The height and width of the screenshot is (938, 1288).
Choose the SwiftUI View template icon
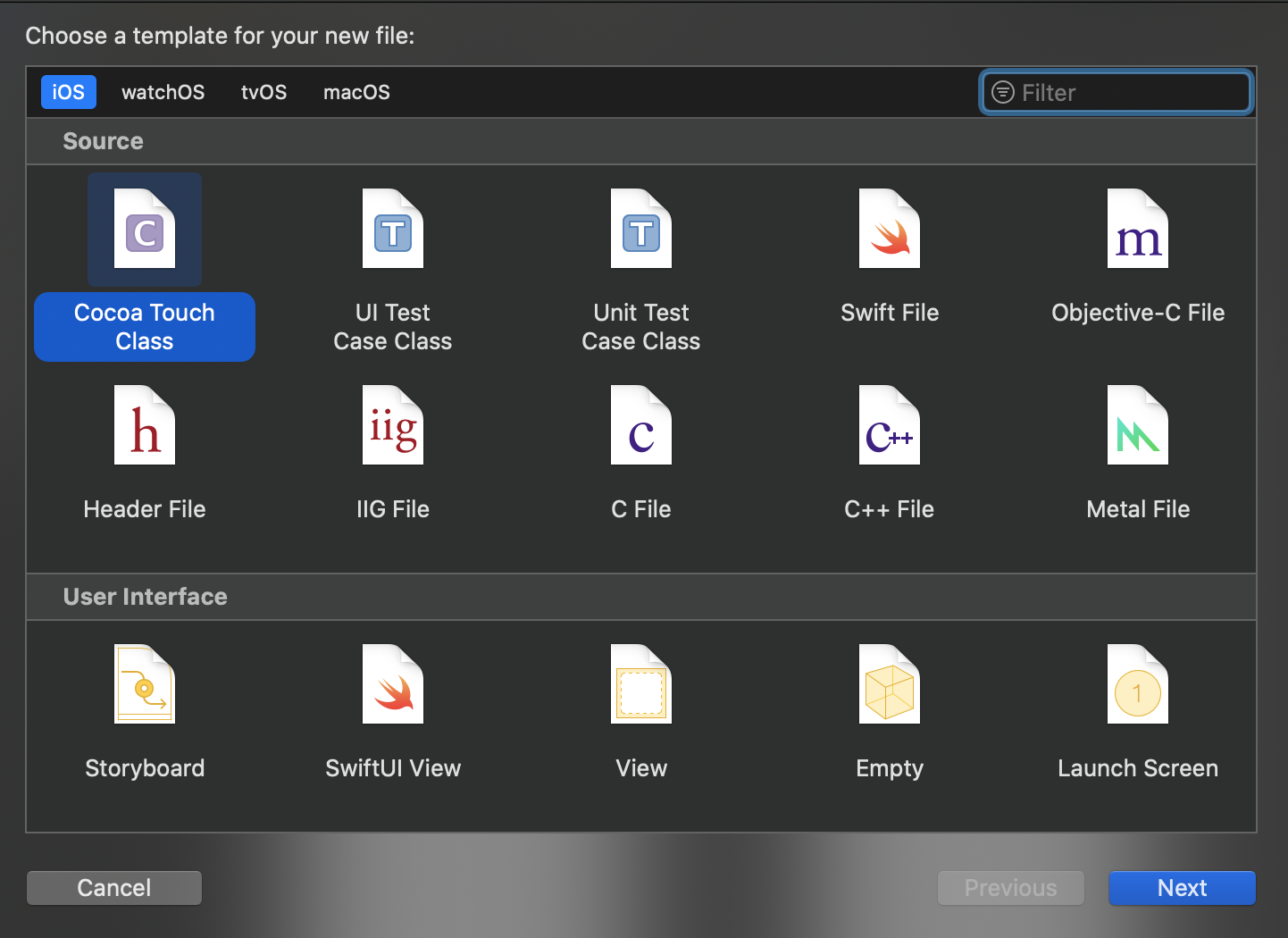[393, 684]
